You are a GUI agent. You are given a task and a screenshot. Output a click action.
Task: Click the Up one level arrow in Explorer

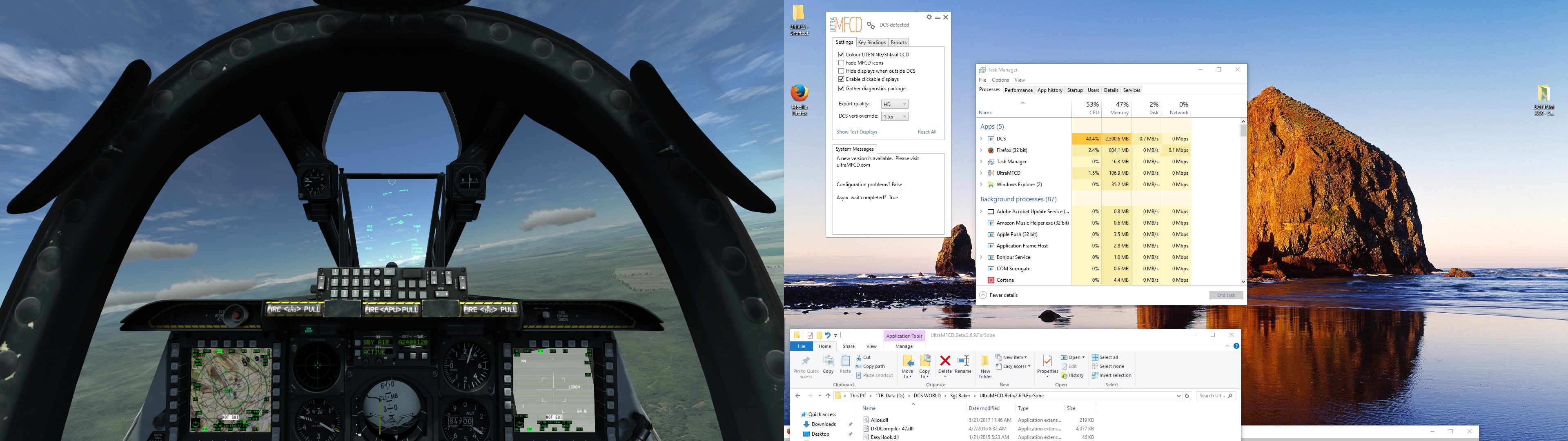point(828,396)
